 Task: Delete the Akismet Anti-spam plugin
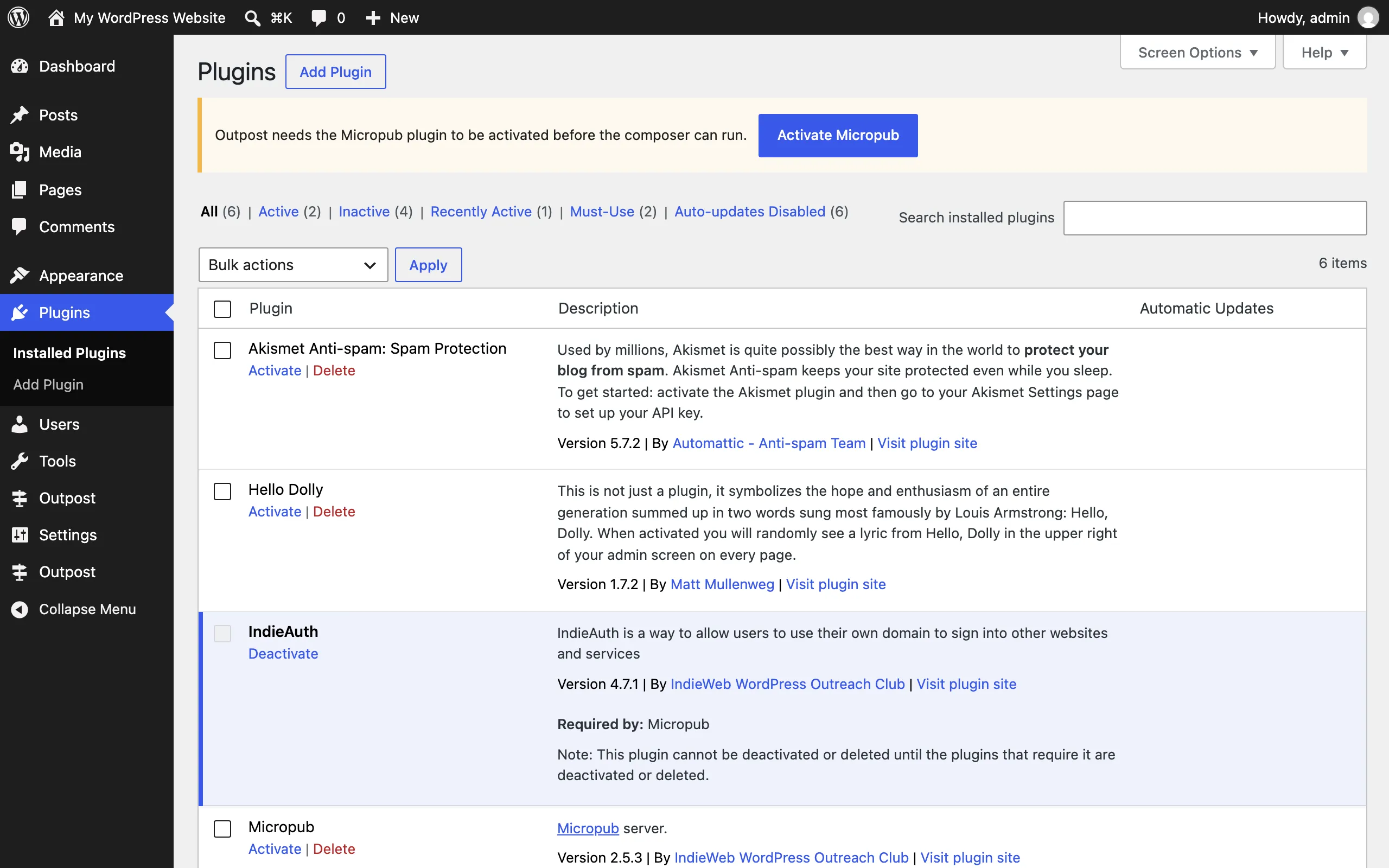tap(334, 371)
